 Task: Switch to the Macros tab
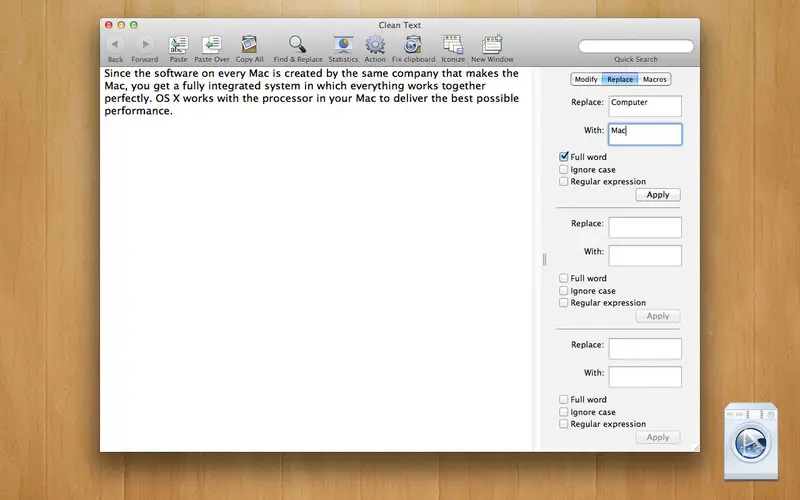(x=655, y=79)
